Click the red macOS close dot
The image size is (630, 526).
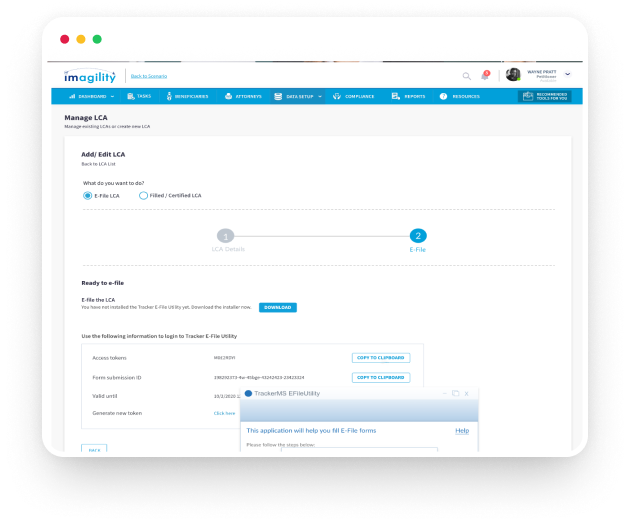(x=65, y=39)
